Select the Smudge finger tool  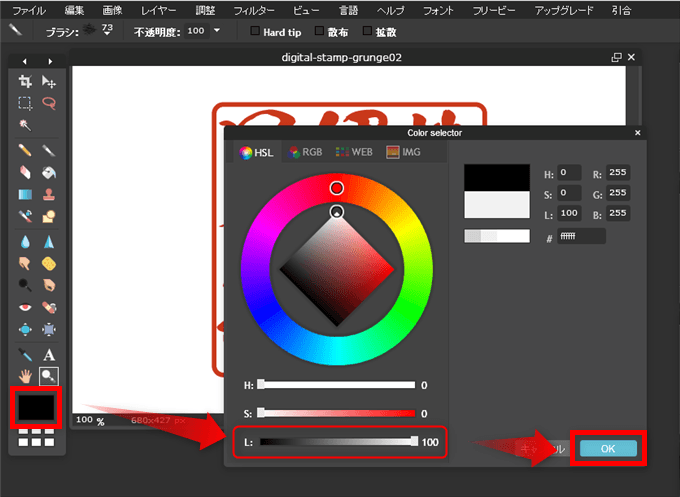(x=25, y=263)
